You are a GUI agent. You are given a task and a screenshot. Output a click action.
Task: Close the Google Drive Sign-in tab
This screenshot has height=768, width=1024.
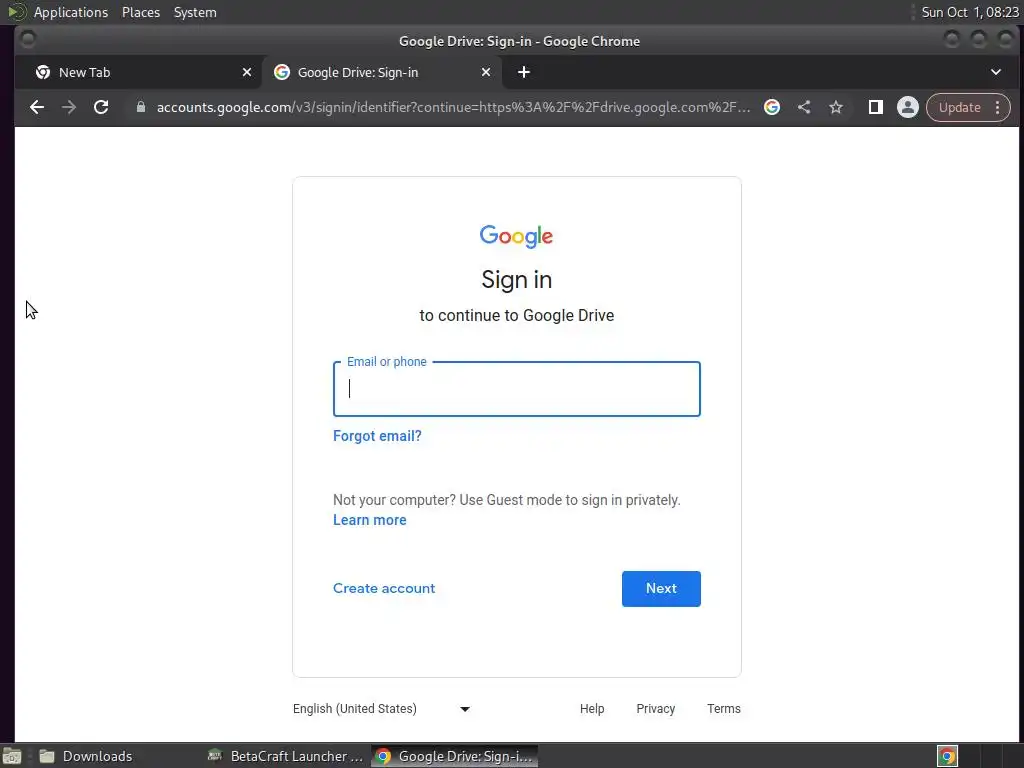click(x=486, y=72)
